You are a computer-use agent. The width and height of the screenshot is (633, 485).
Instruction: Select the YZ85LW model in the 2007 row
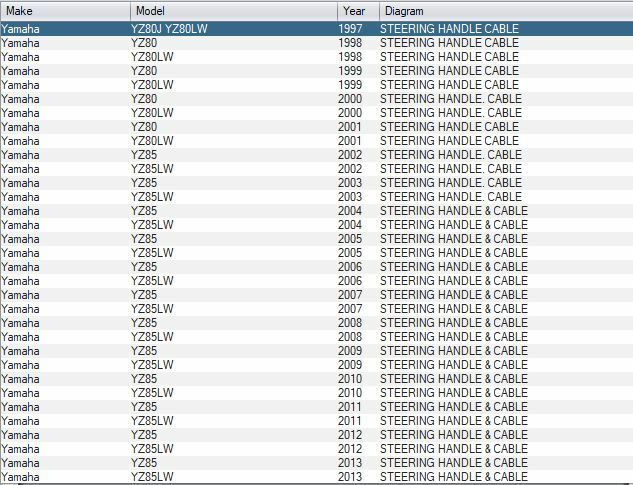coord(152,309)
